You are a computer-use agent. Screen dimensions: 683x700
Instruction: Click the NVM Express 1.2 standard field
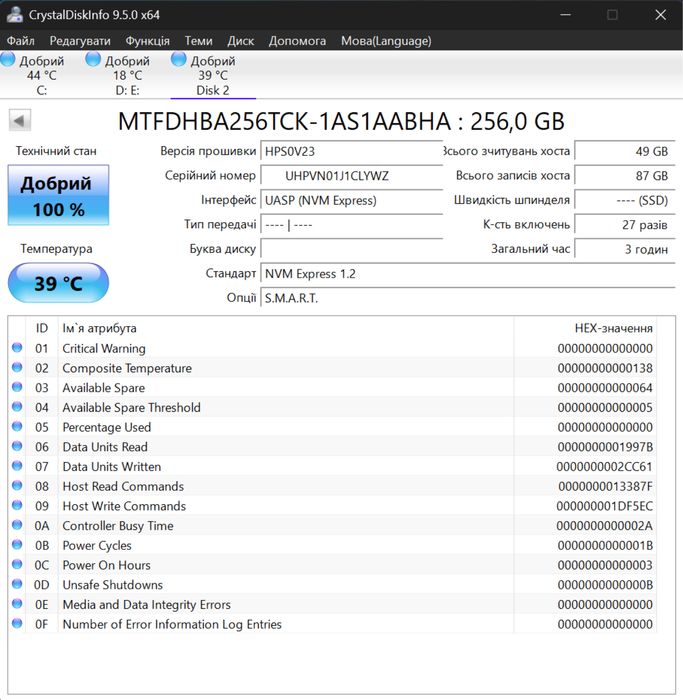click(x=468, y=274)
